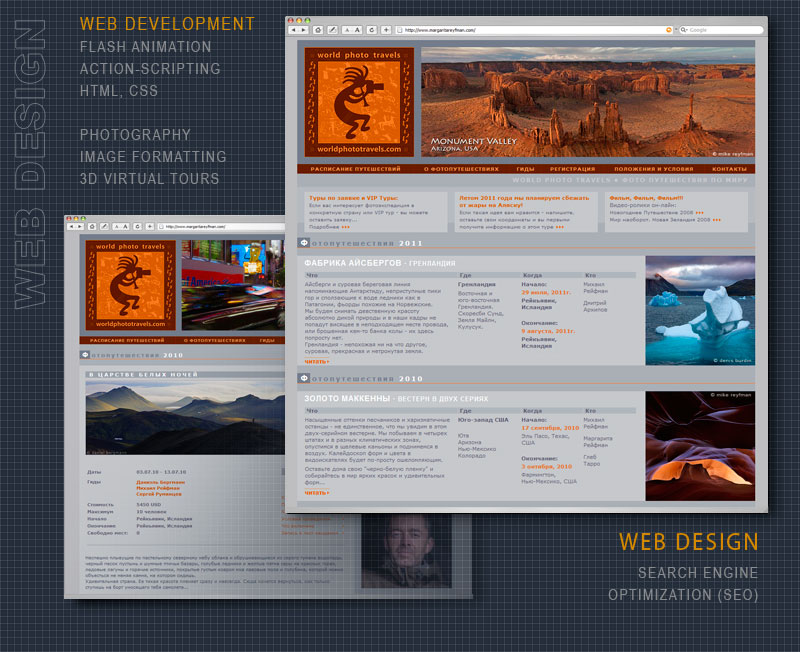Click the guide portrait photo in rear window
This screenshot has width=800, height=652.
click(x=406, y=551)
